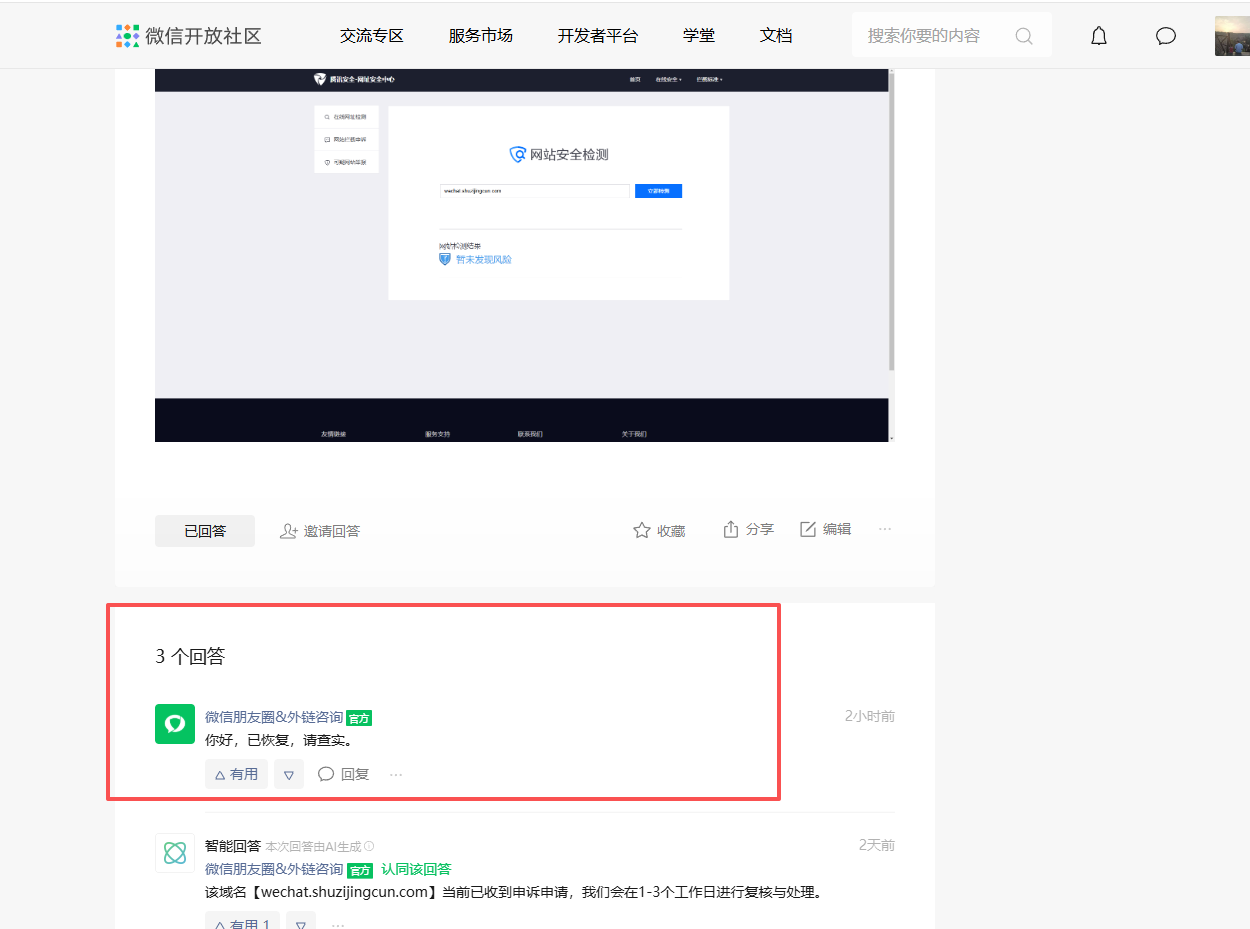Open the question's more options ellipsis
Viewport: 1250px width, 929px height.
coord(885,529)
